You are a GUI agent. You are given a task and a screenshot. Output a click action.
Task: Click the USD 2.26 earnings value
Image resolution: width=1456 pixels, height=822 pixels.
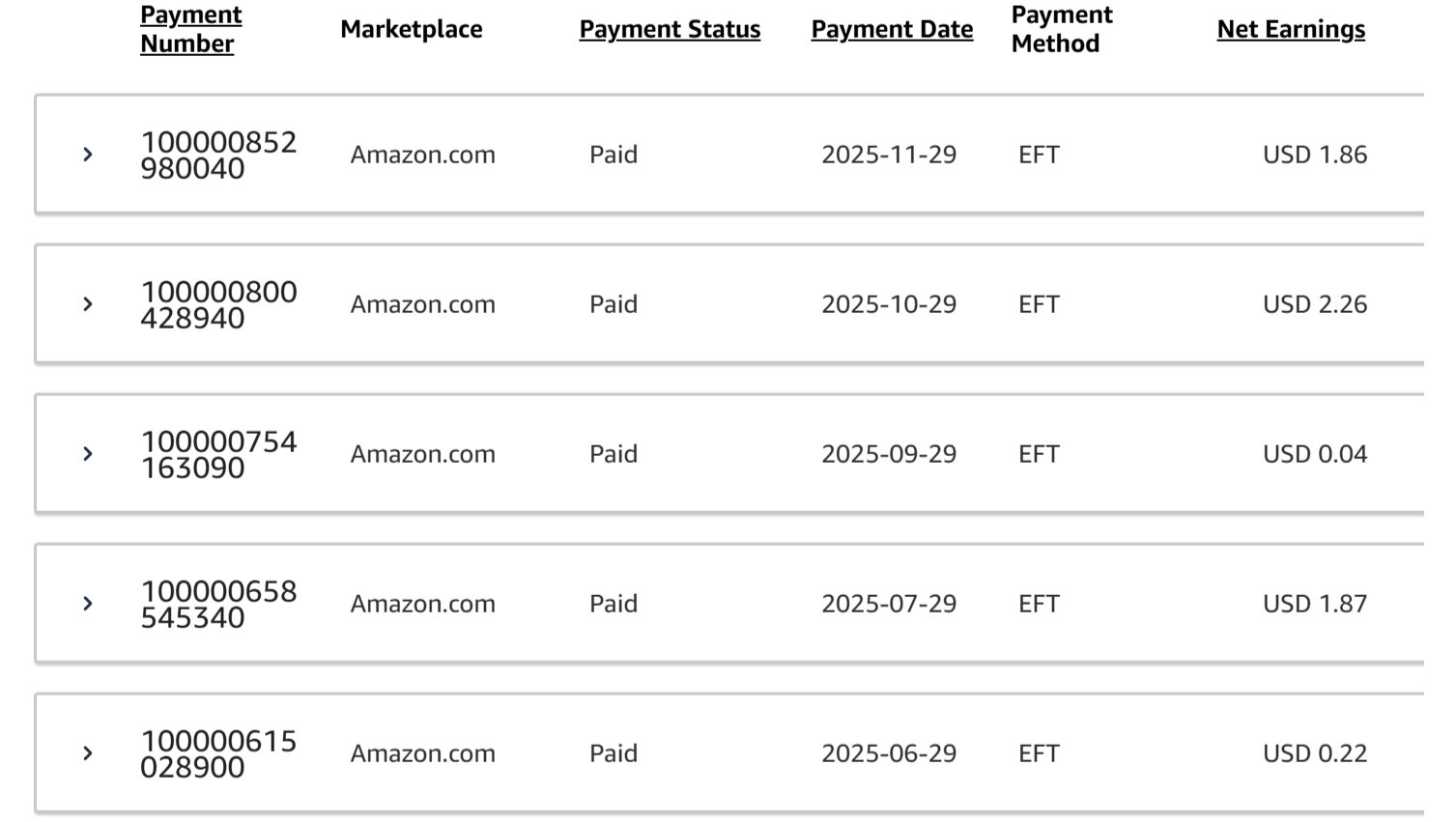coord(1314,304)
